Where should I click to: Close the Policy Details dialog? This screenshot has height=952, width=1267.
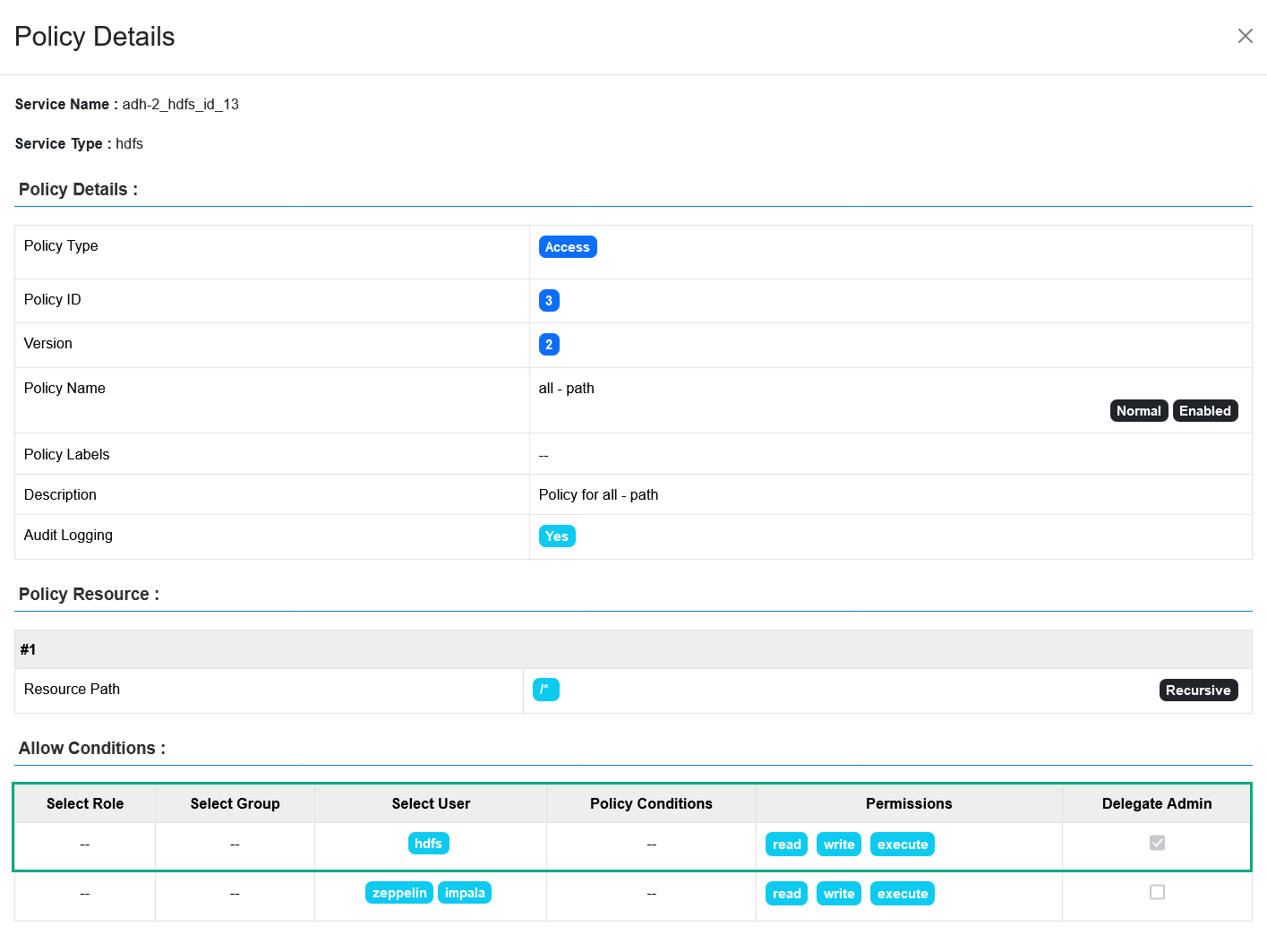[x=1245, y=36]
